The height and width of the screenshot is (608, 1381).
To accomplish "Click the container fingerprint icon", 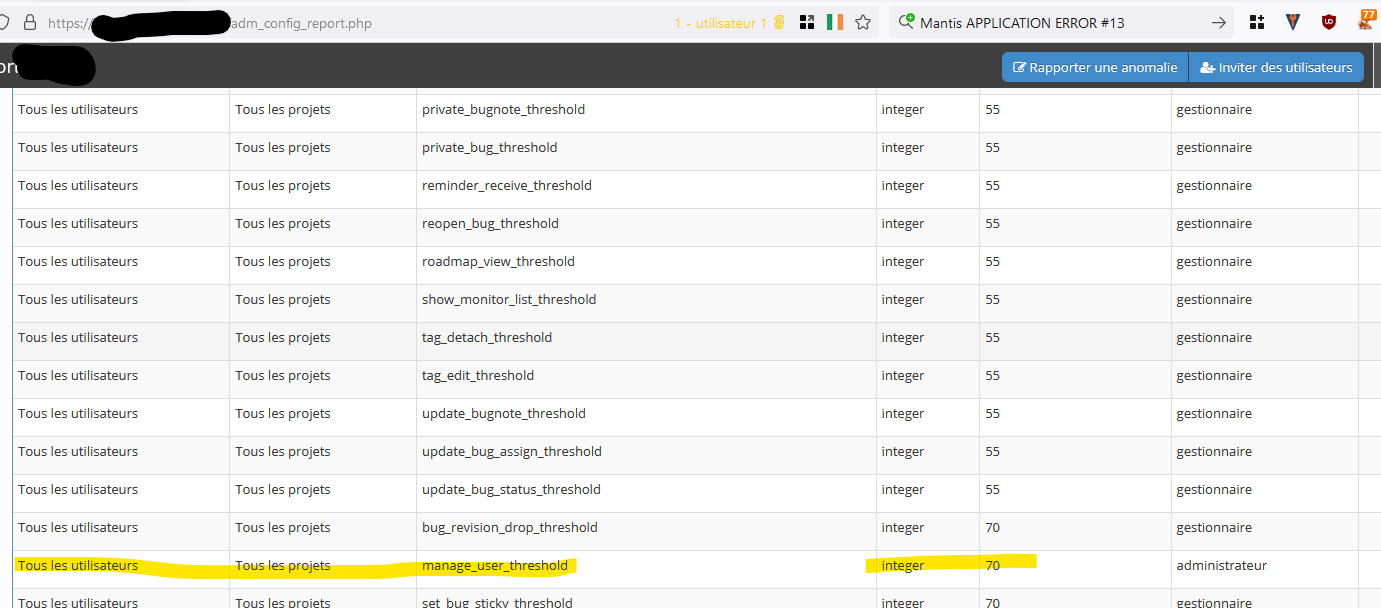I will click(x=779, y=22).
